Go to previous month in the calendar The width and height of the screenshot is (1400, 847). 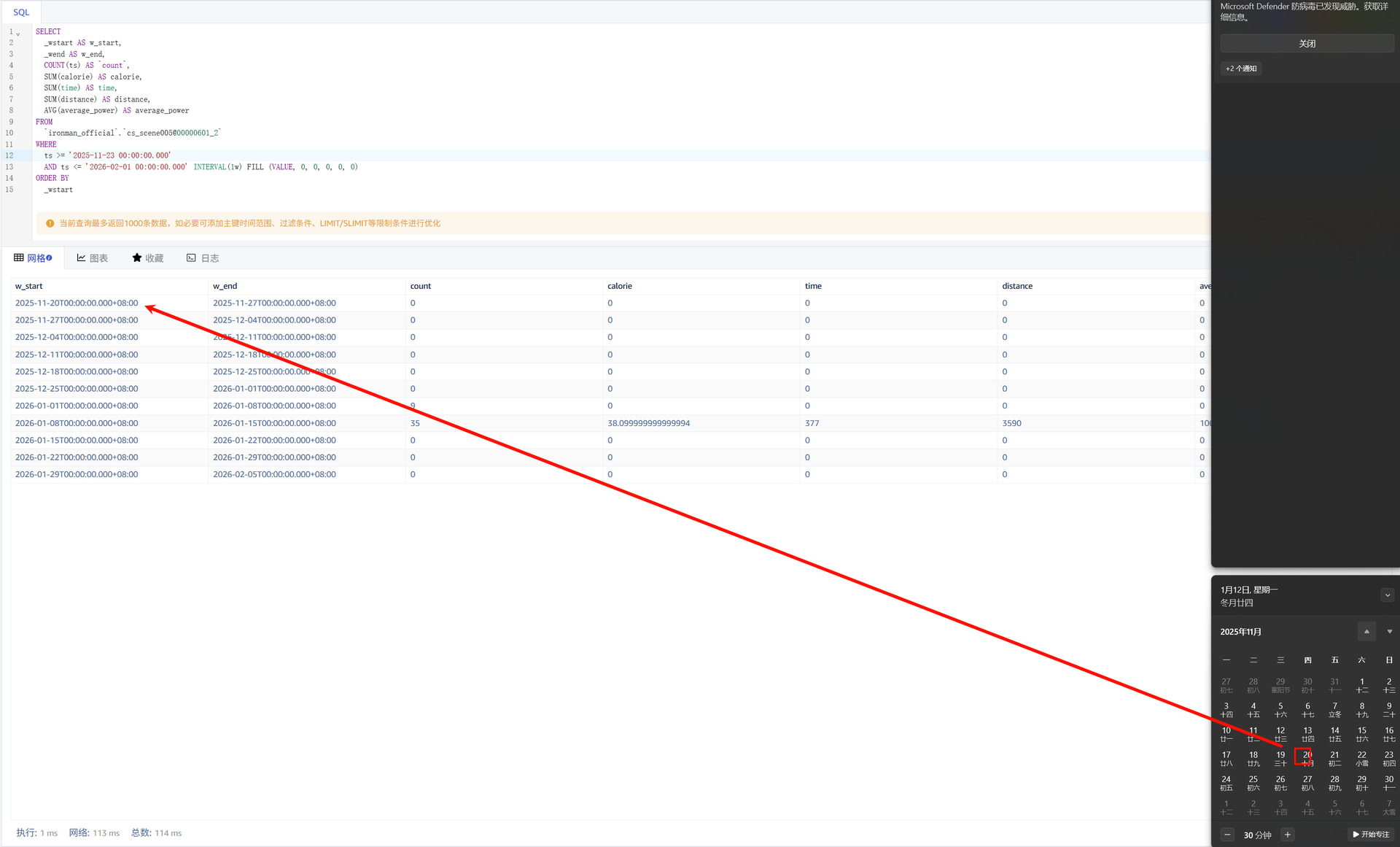(1366, 632)
